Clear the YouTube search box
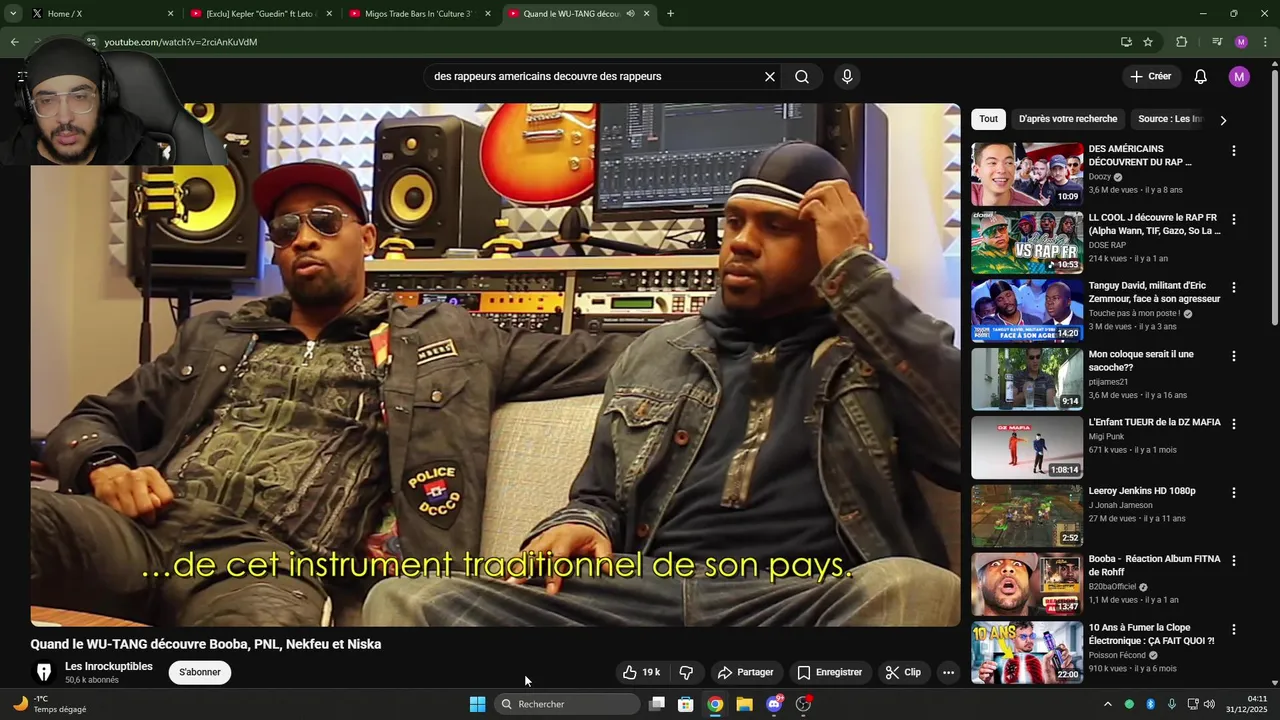Viewport: 1280px width, 720px height. (770, 76)
